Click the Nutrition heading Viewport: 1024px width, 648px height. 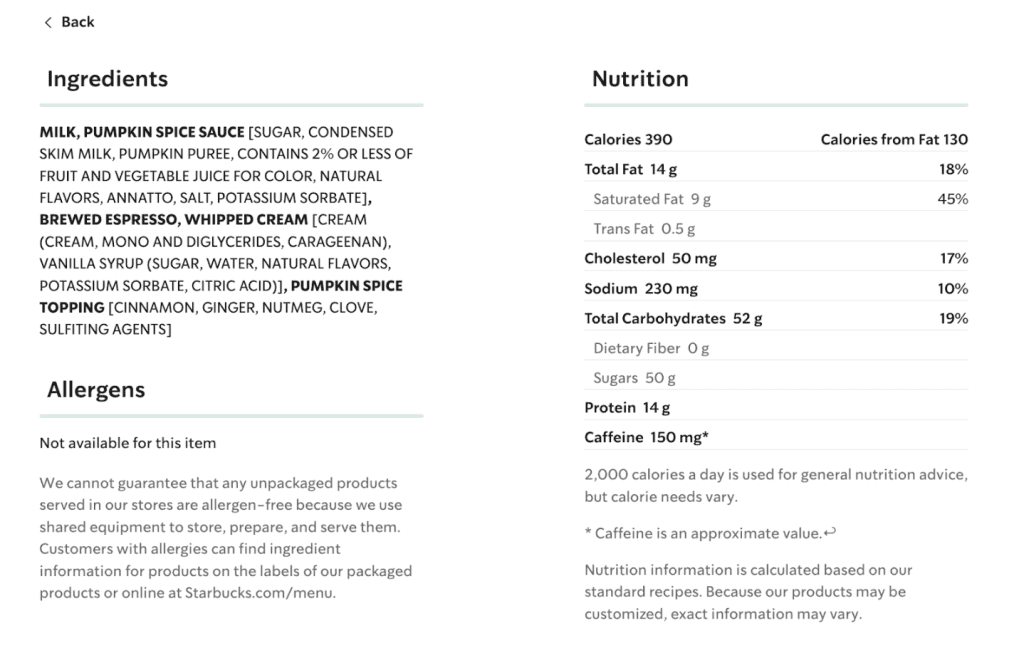coord(640,79)
